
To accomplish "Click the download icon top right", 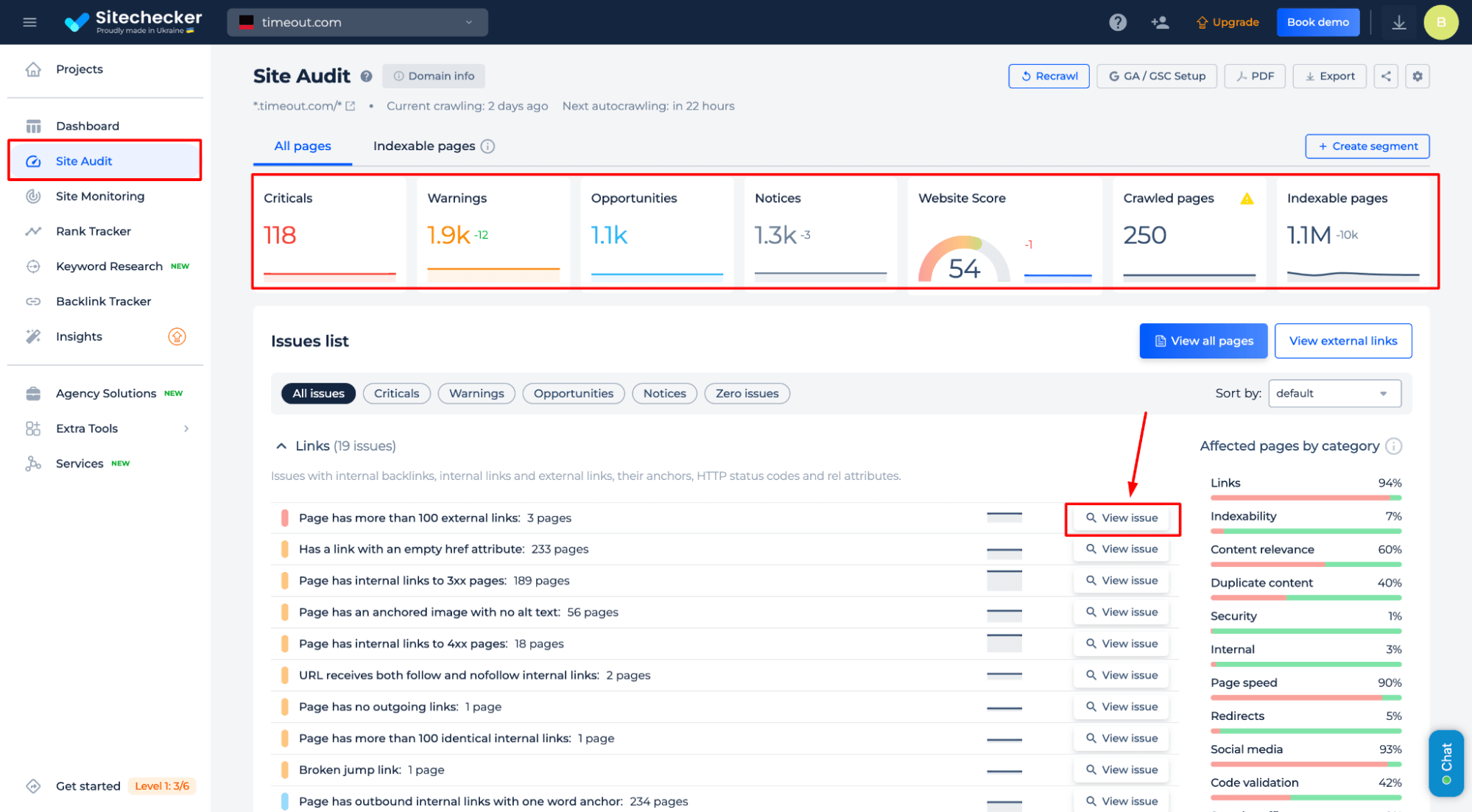I will click(1399, 22).
